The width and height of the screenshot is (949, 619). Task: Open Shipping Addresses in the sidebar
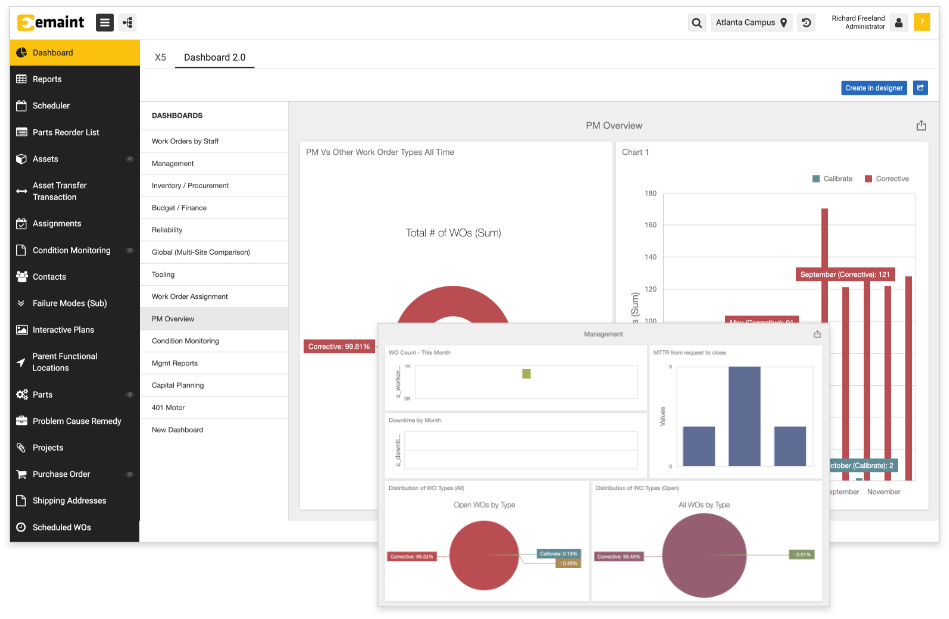point(75,501)
